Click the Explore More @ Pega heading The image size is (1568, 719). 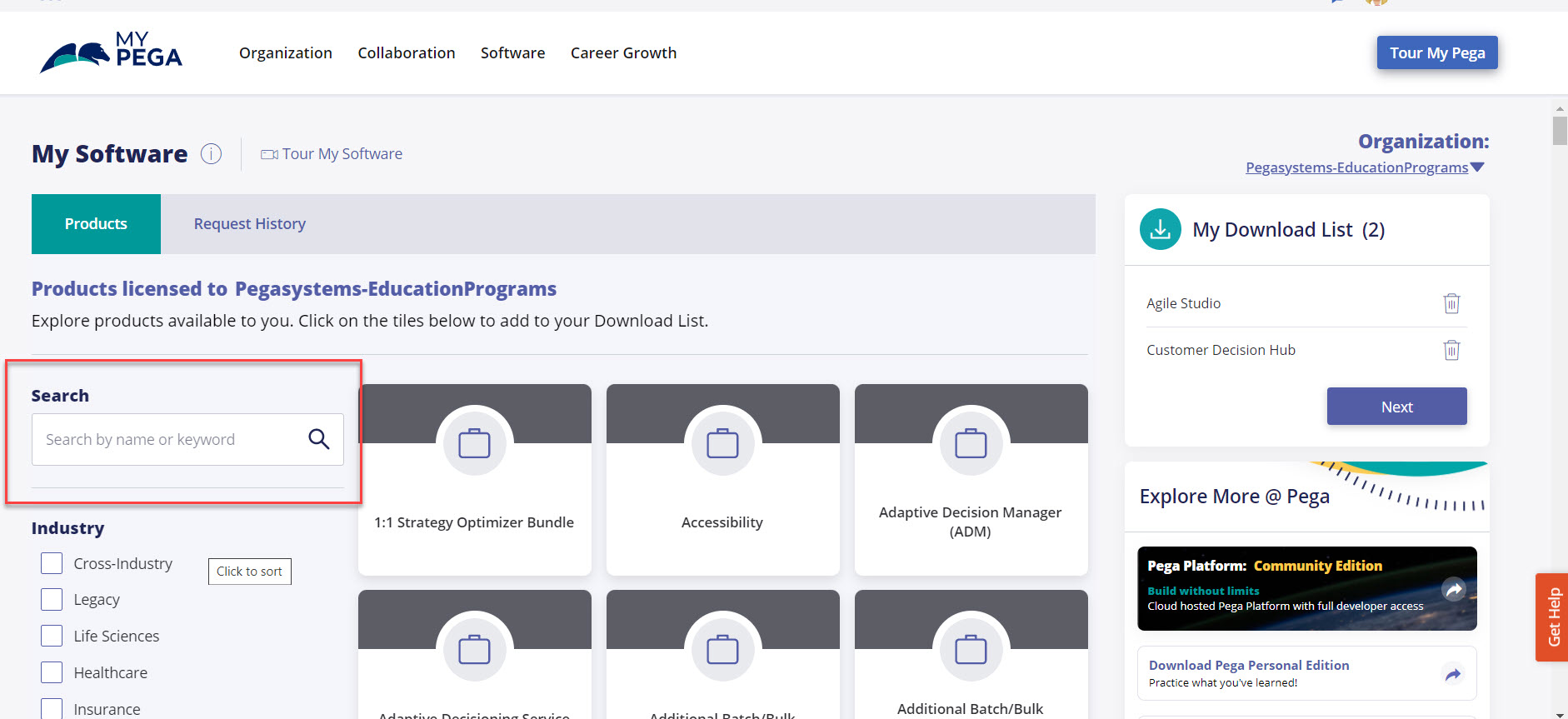tap(1235, 497)
